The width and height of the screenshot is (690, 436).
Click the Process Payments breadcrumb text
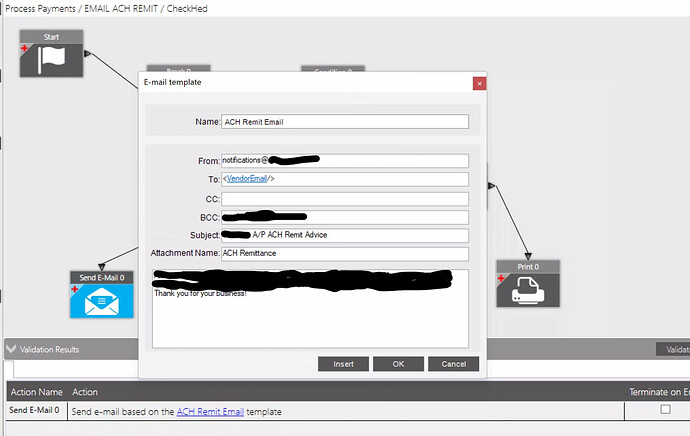click(x=40, y=8)
